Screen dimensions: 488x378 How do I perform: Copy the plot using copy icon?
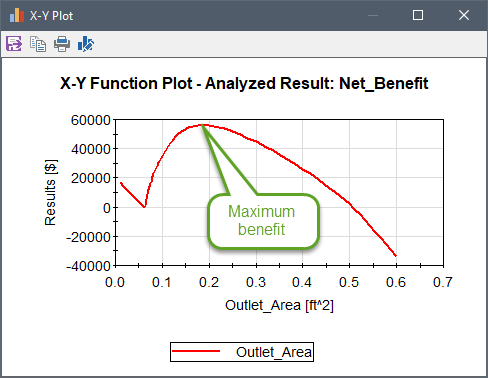38,44
